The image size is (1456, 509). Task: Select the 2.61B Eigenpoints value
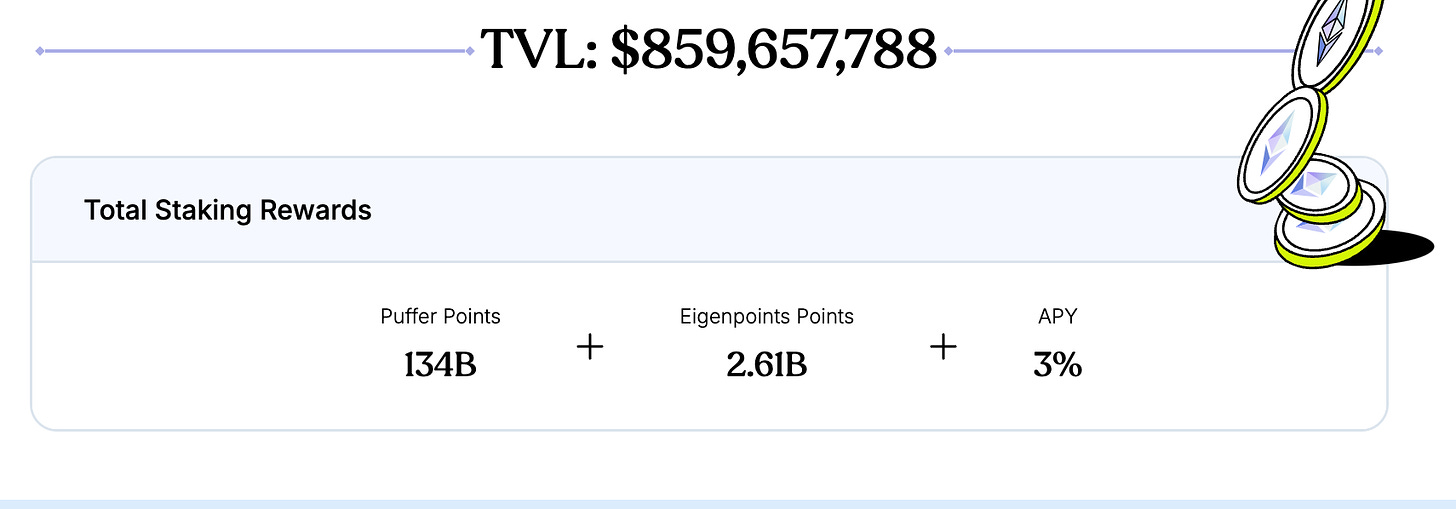coord(766,365)
